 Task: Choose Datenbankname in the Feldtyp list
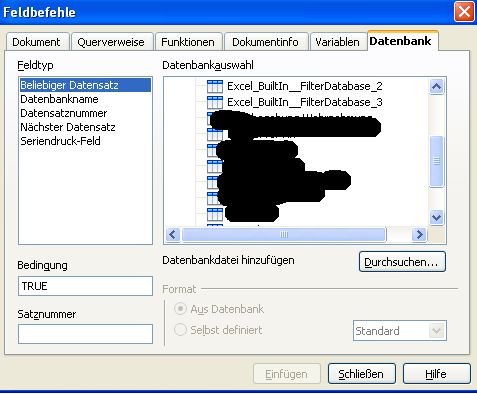click(x=85, y=99)
